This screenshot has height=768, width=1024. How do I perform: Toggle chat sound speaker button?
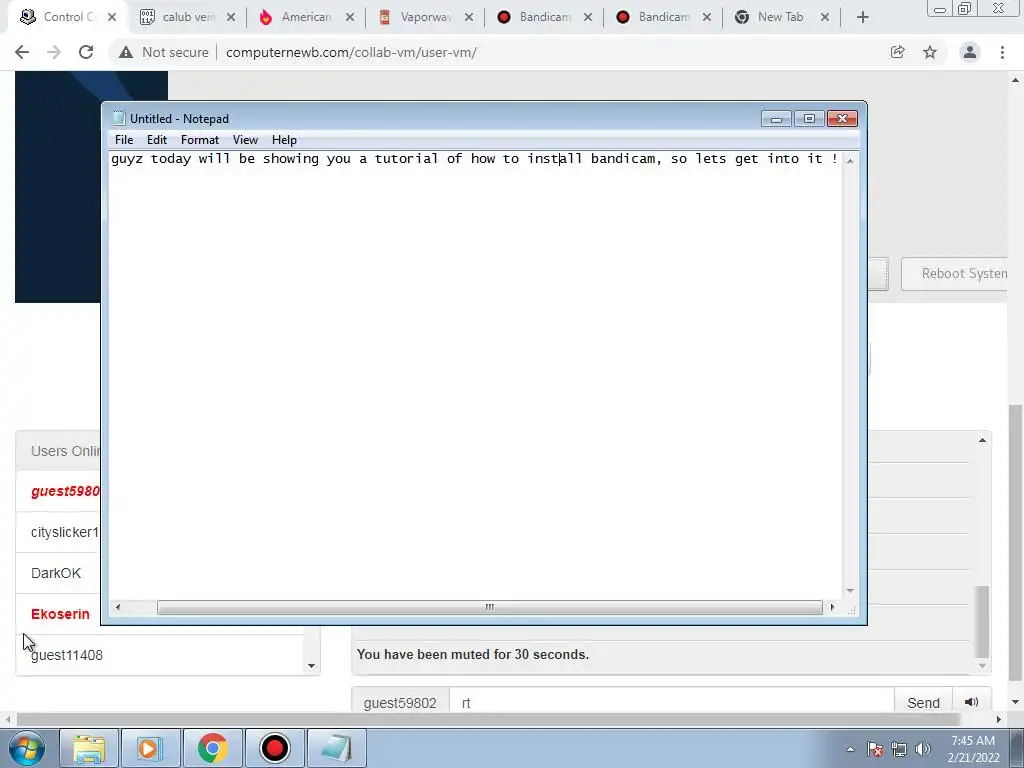pyautogui.click(x=971, y=702)
